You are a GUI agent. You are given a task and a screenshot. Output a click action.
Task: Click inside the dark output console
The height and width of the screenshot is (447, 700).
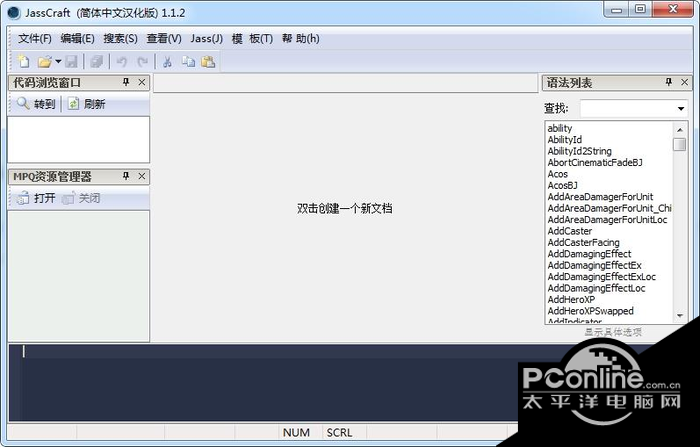point(263,384)
